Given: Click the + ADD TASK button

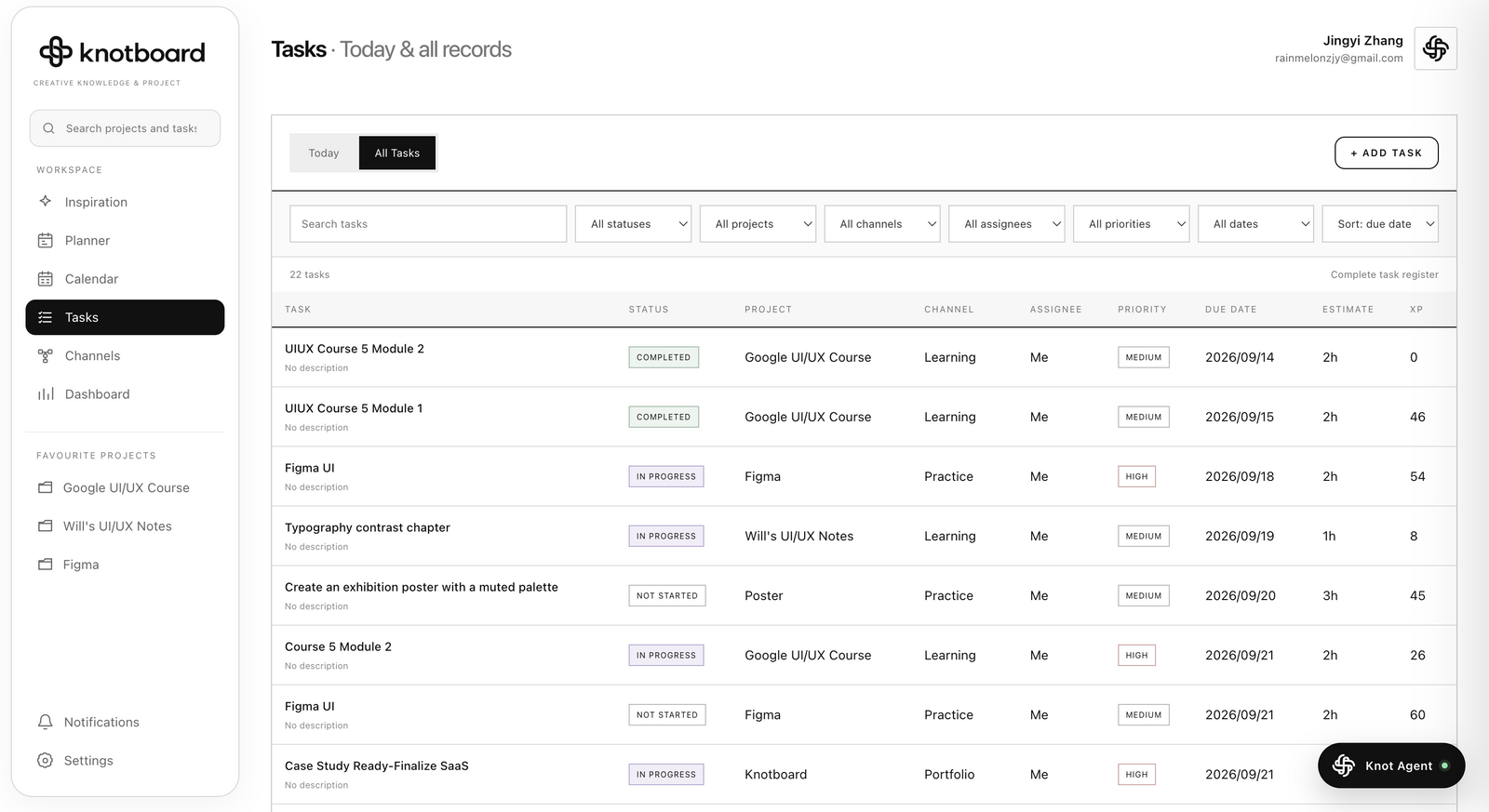Looking at the screenshot, I should (x=1386, y=153).
